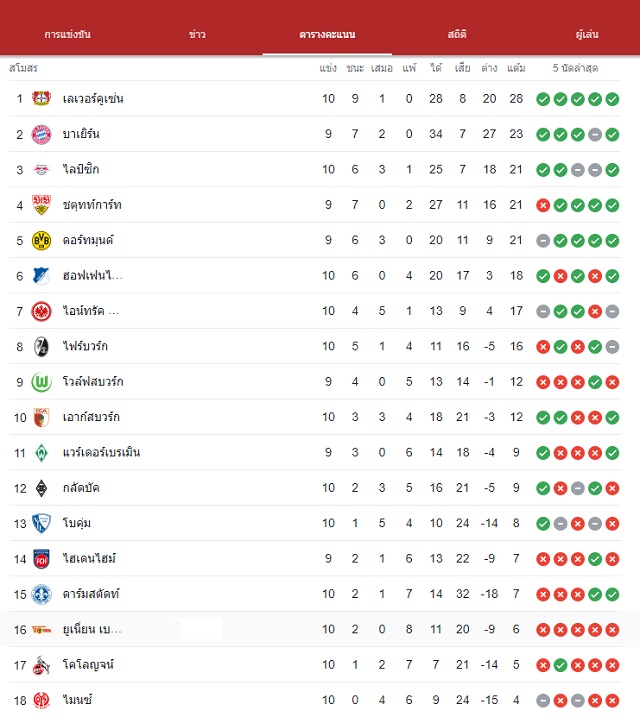The width and height of the screenshot is (640, 717).
Task: Click the Mainz 05 club logo
Action: tap(41, 700)
